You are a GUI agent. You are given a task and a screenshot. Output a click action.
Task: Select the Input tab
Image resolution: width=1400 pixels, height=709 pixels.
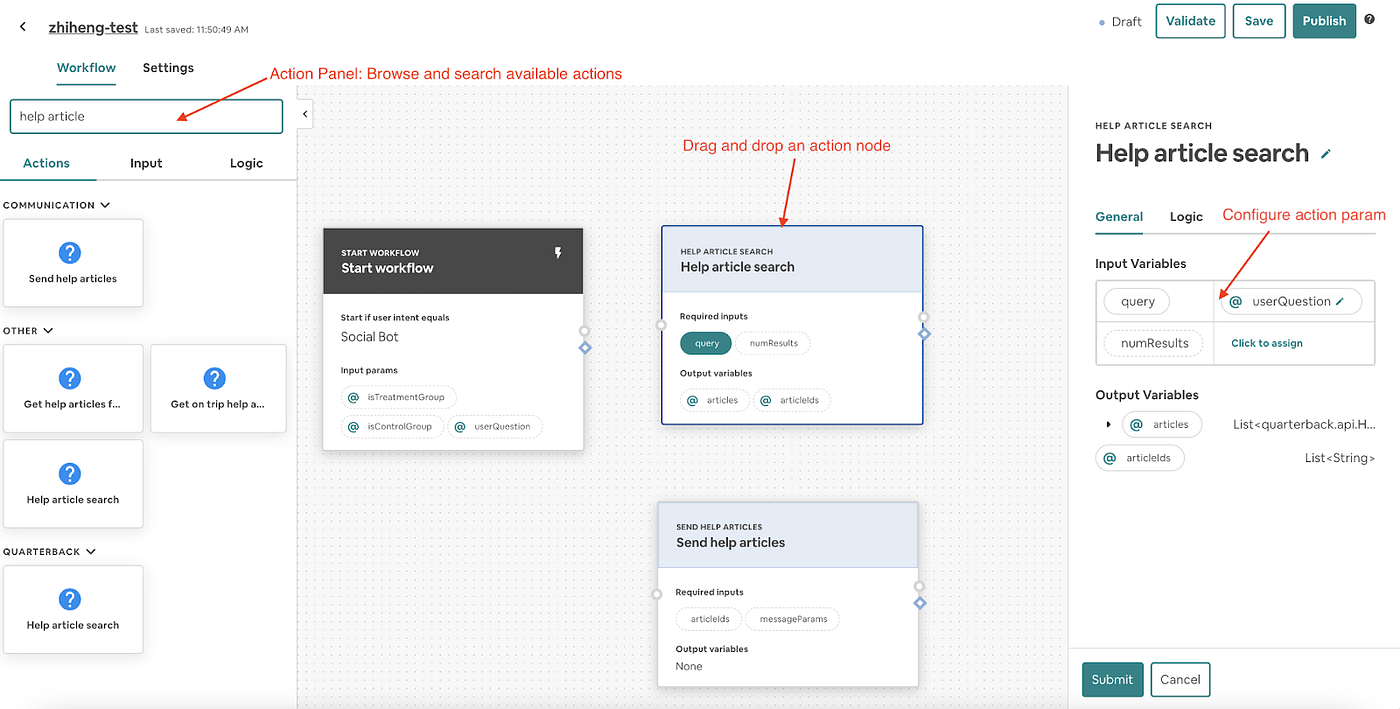[146, 163]
